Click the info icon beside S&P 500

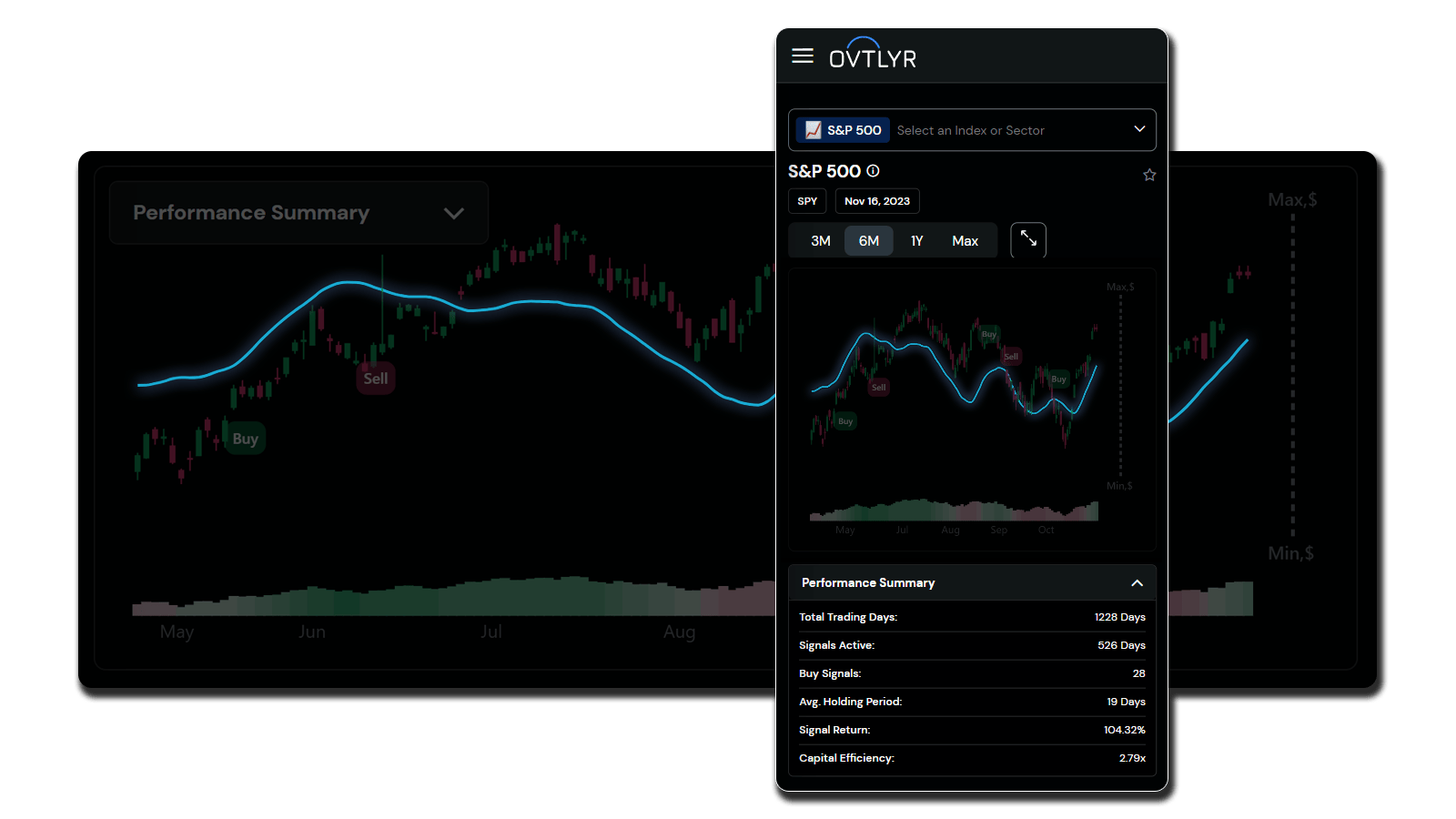(x=873, y=171)
